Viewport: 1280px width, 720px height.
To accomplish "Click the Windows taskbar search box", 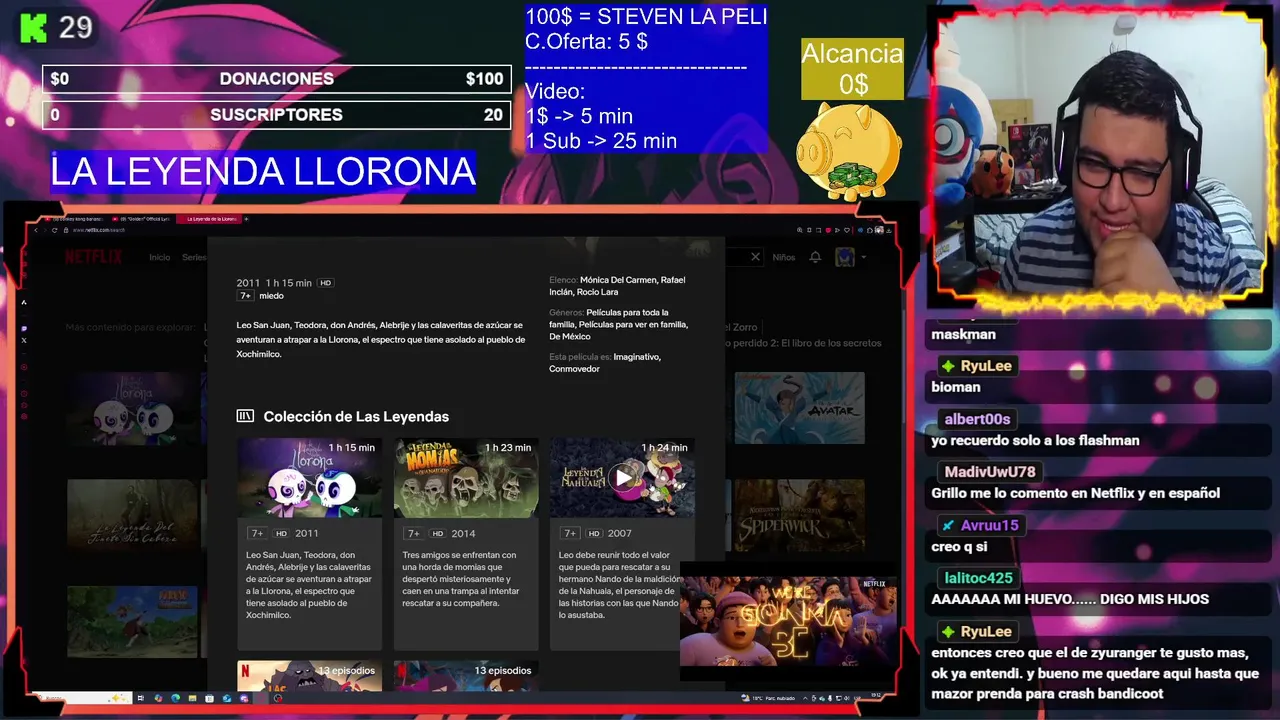I will pos(82,697).
